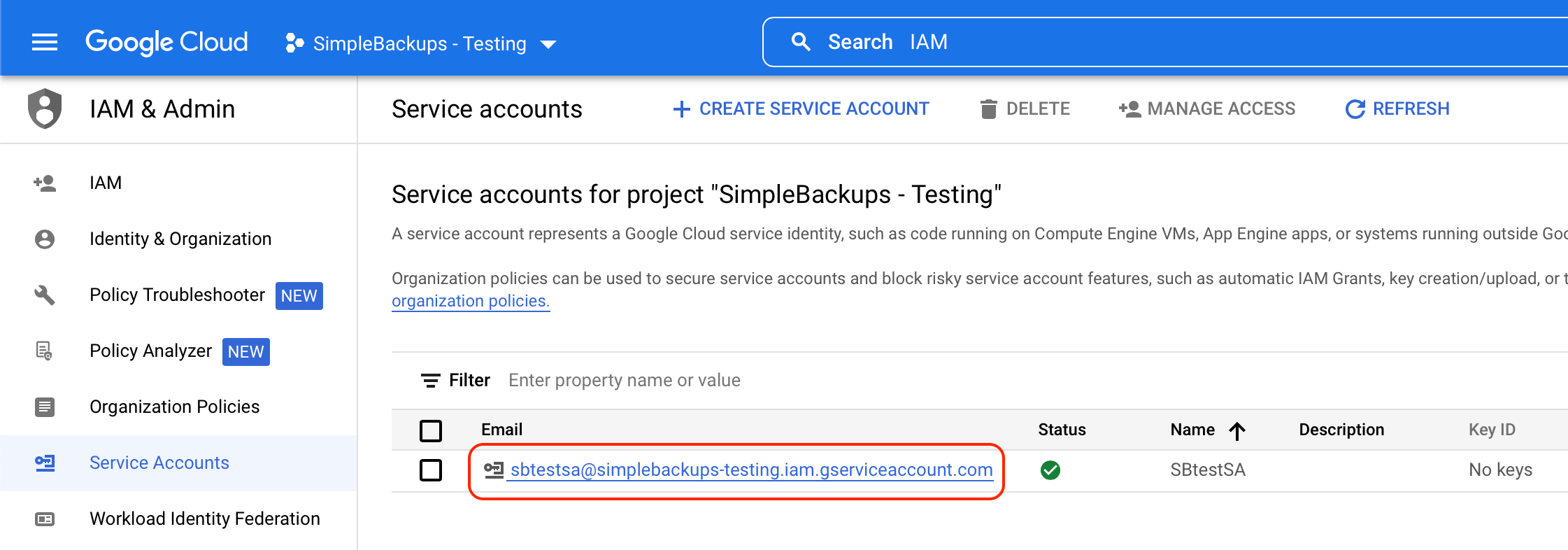
Task: Click CREATE SERVICE ACCOUNT button
Action: [801, 109]
